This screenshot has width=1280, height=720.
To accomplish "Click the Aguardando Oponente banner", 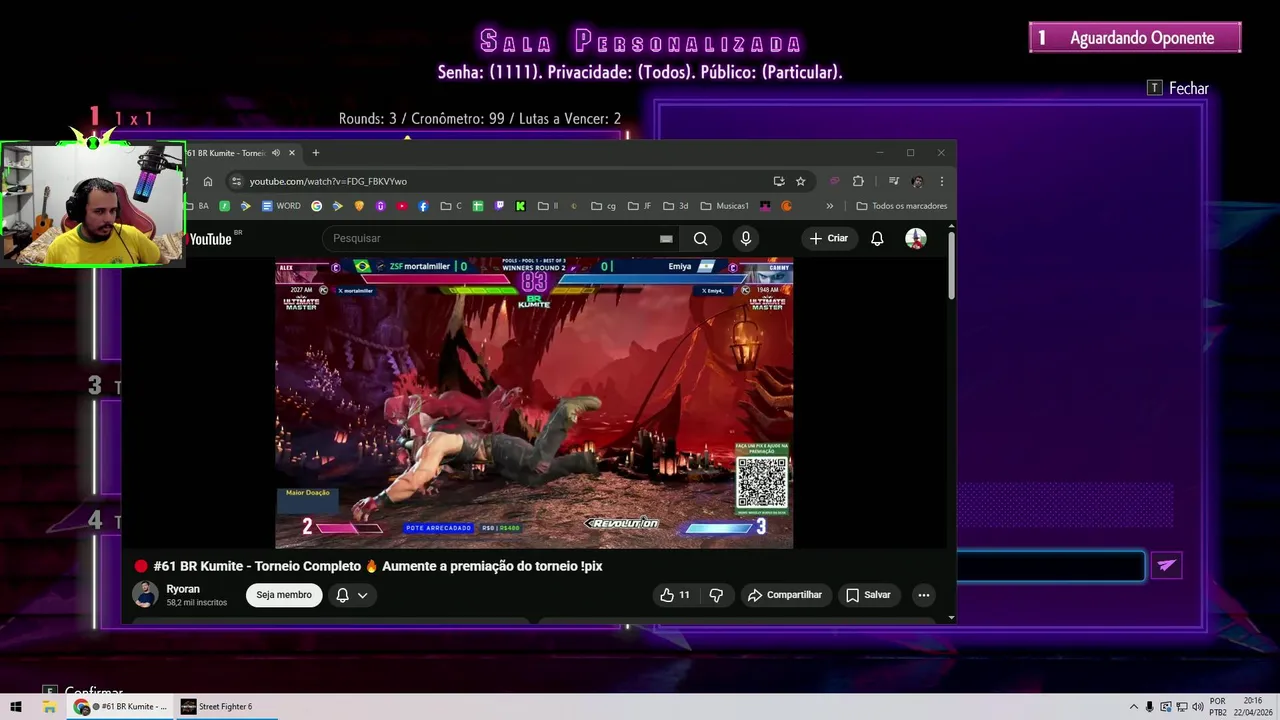I will pos(1135,38).
